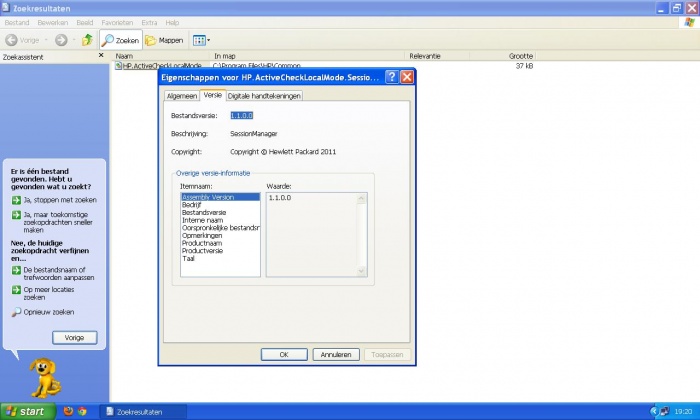
Task: Sort results by Relevantie column
Action: (437, 56)
